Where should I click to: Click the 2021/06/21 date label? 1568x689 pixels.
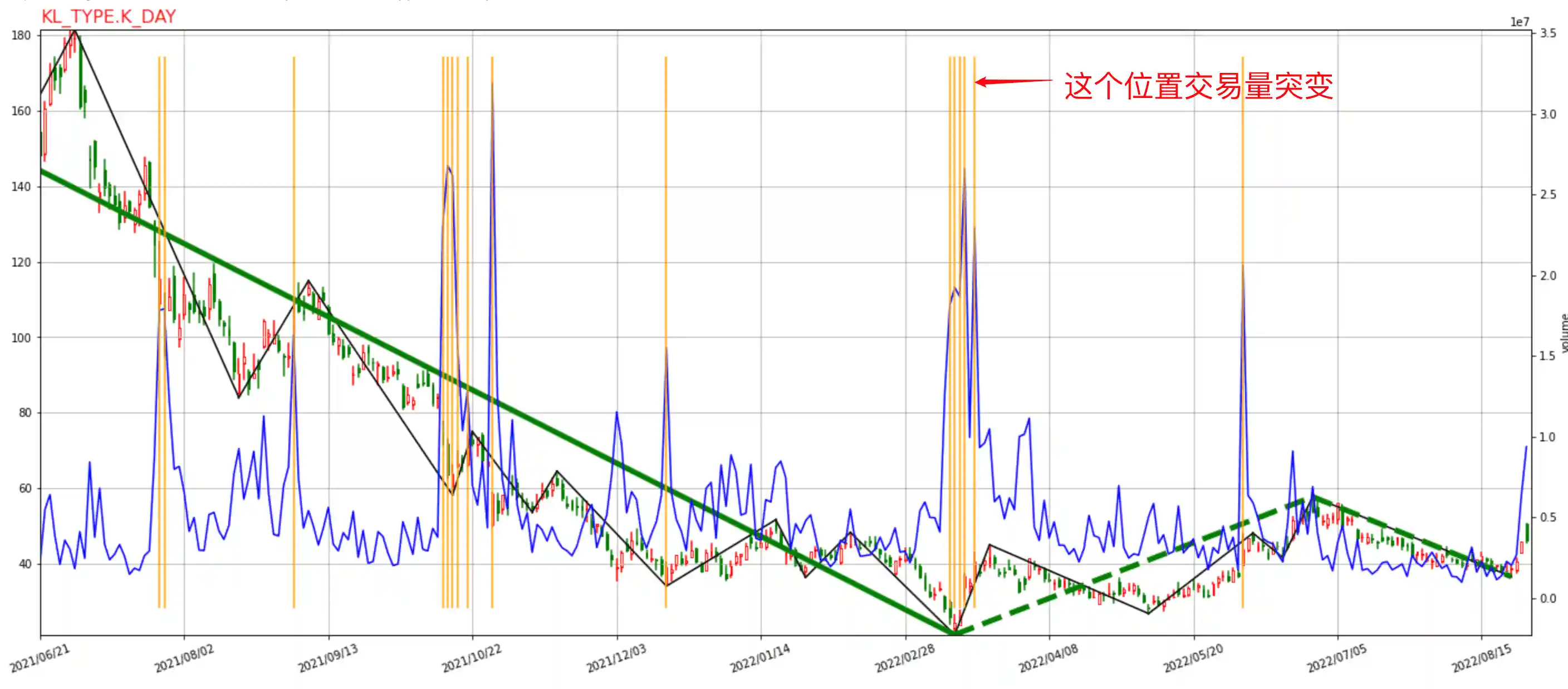click(40, 658)
